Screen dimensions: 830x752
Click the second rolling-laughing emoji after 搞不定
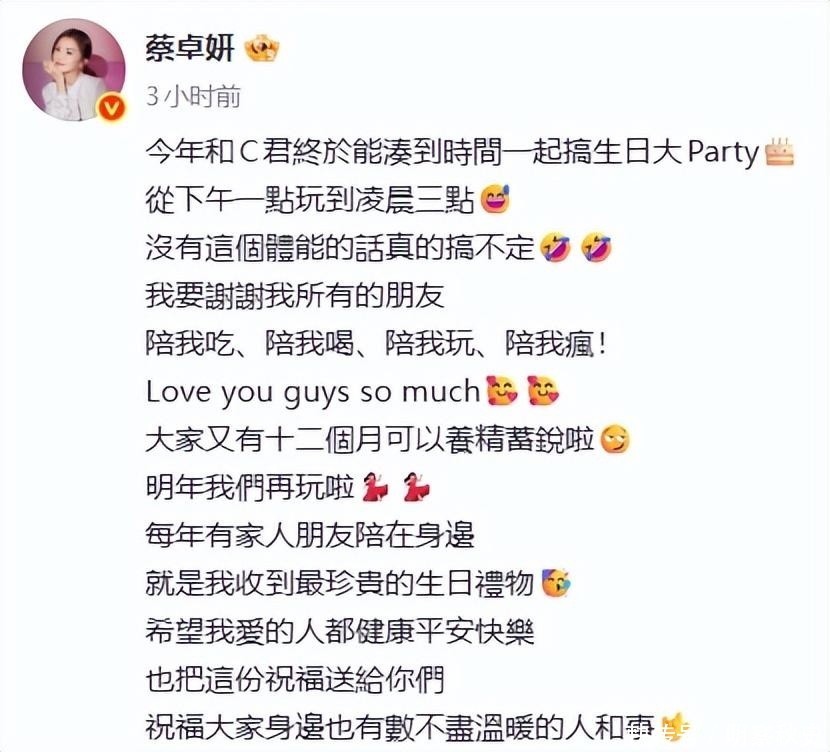pyautogui.click(x=596, y=247)
